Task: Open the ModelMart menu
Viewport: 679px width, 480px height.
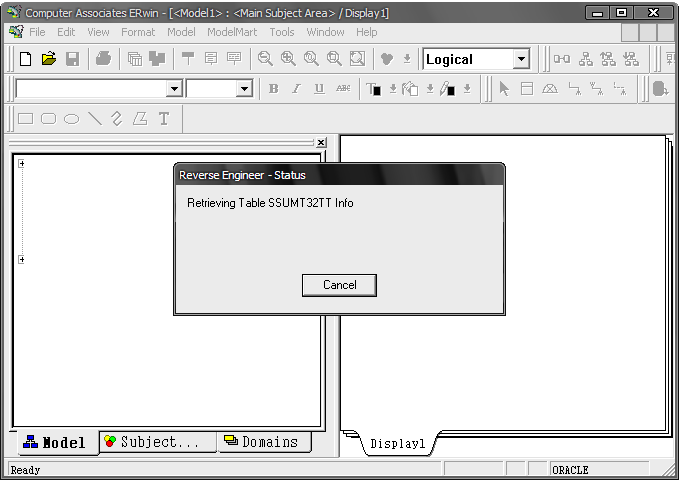Action: click(232, 32)
